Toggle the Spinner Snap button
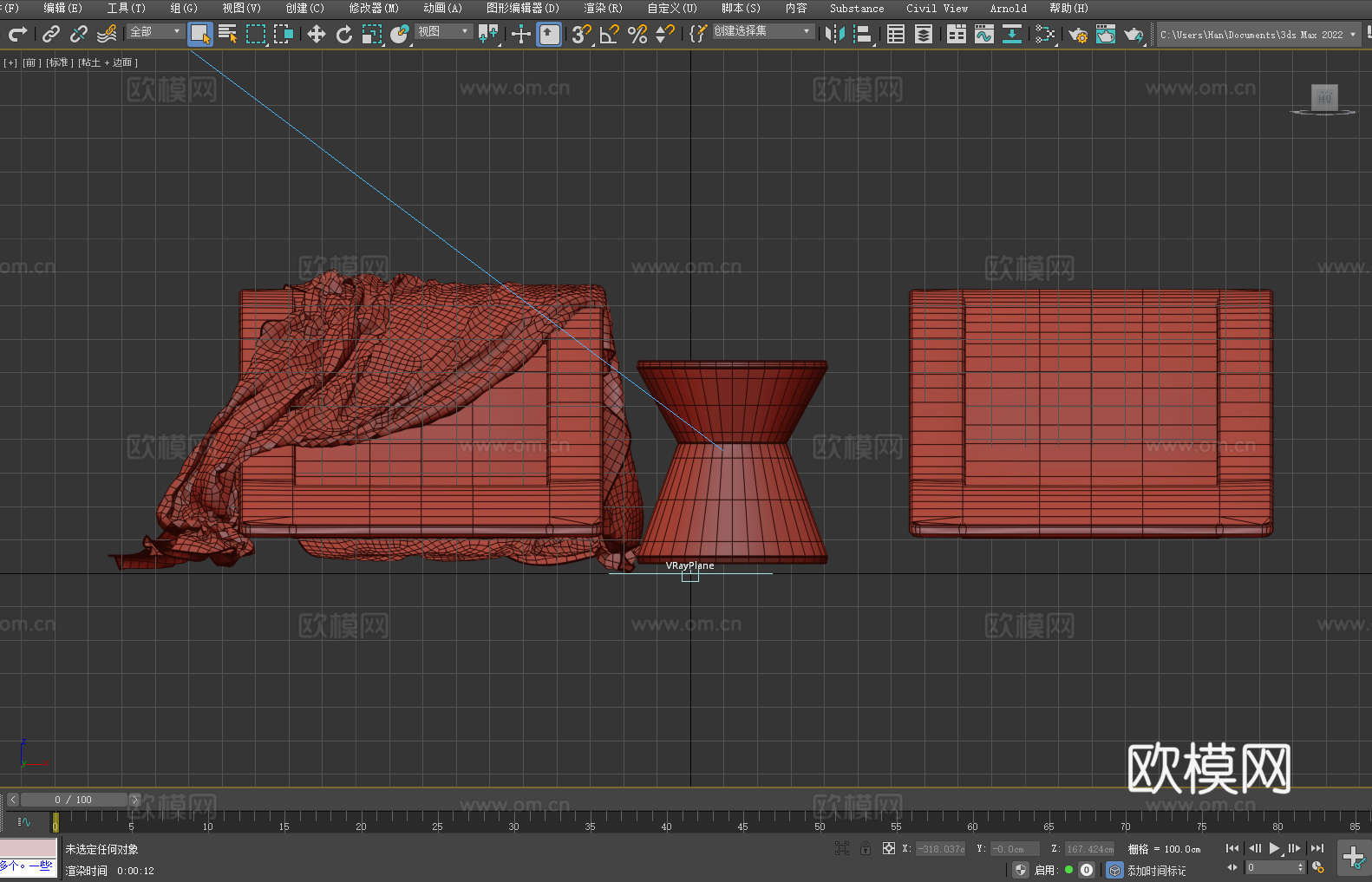The image size is (1372, 882). [x=665, y=34]
